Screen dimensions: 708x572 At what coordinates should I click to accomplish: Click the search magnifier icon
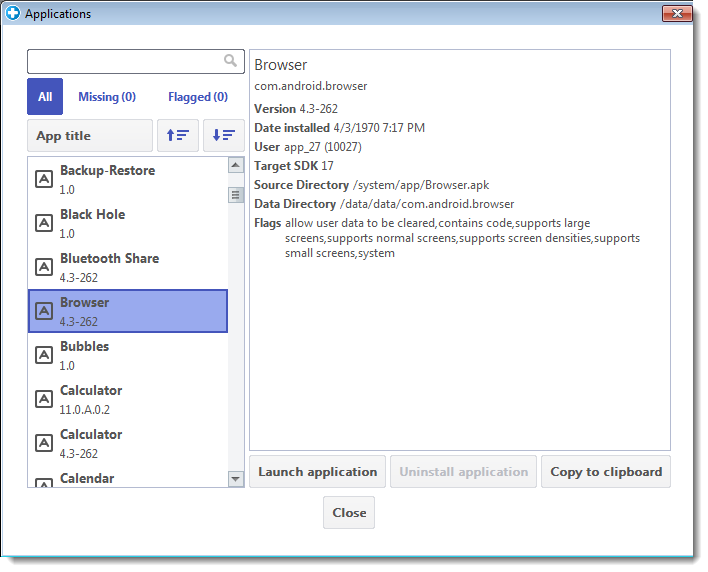pos(230,60)
